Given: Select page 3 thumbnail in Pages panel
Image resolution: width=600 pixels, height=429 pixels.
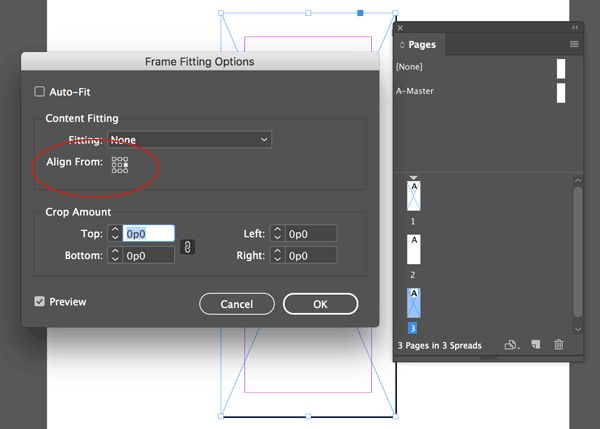Looking at the screenshot, I should pos(414,303).
